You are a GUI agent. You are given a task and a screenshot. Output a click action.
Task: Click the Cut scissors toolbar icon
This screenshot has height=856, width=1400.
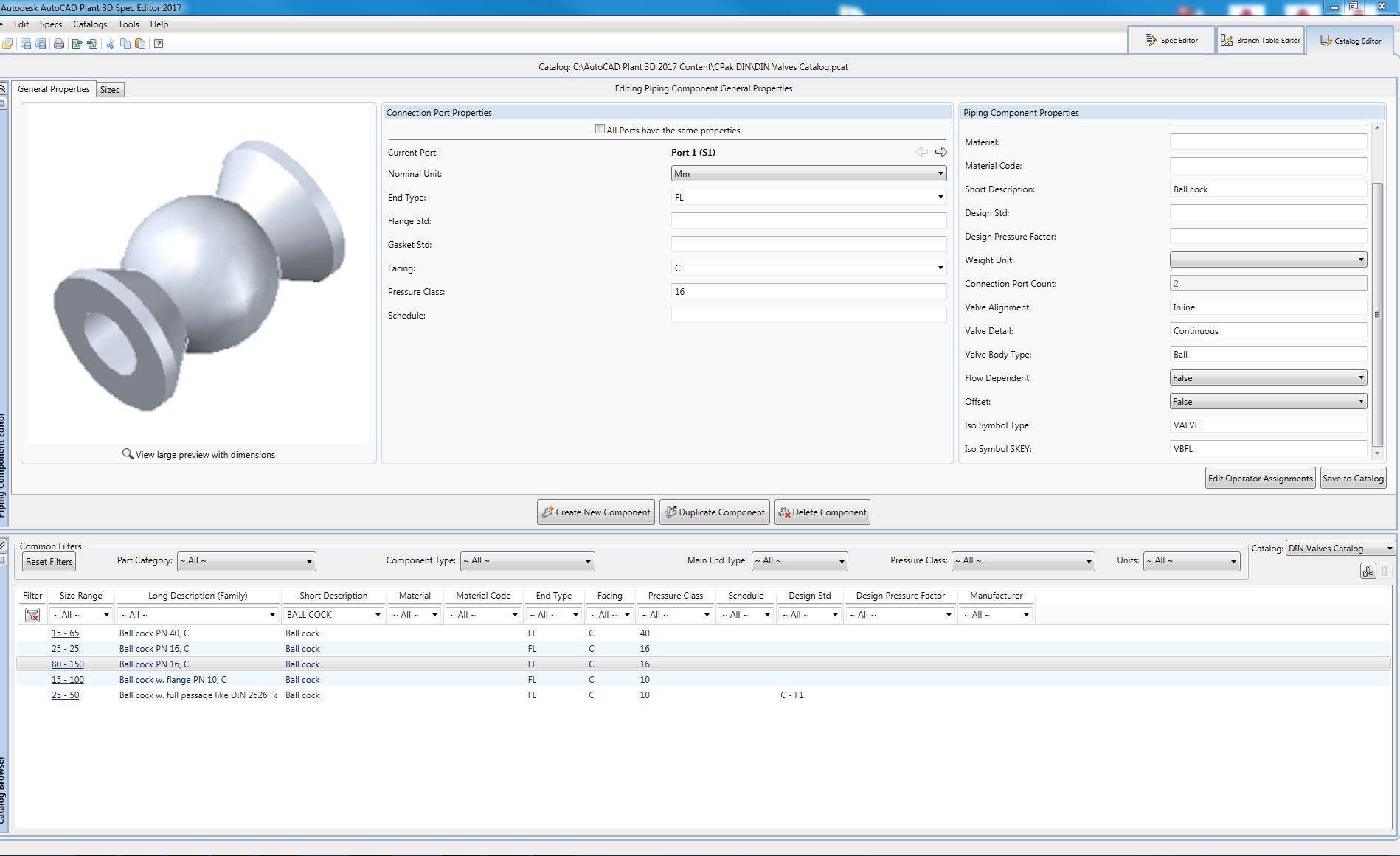point(111,44)
